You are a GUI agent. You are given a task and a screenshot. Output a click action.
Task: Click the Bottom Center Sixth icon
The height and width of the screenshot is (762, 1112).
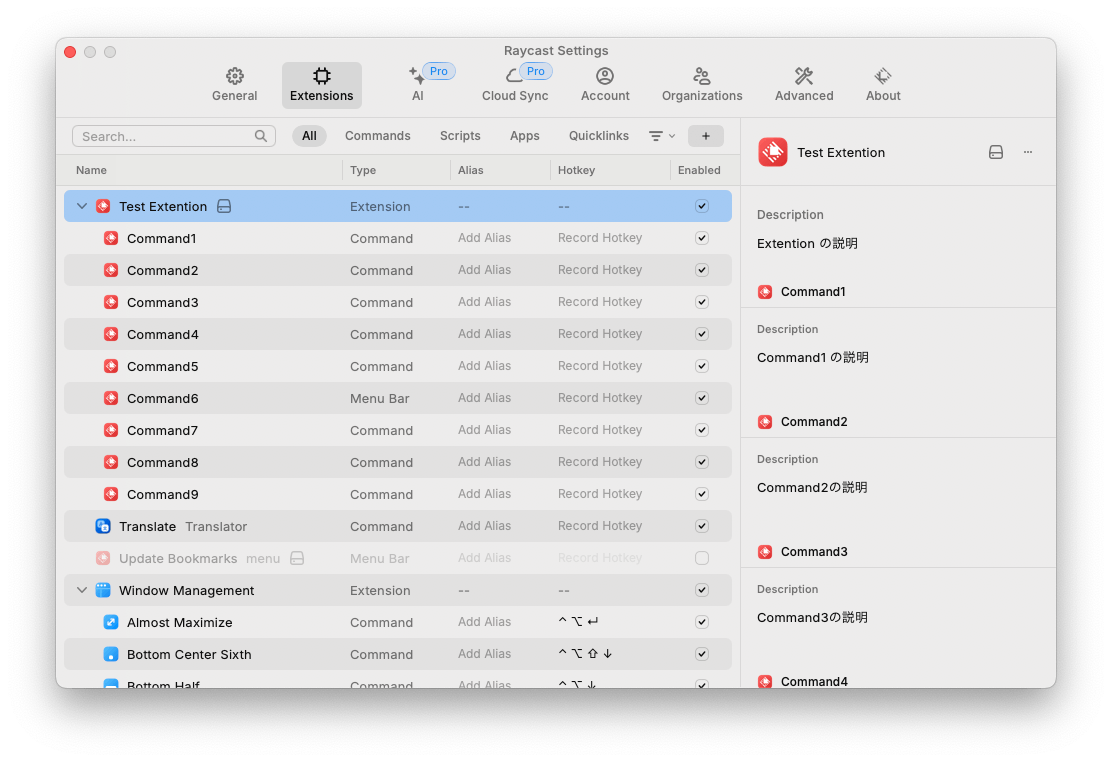coord(111,654)
